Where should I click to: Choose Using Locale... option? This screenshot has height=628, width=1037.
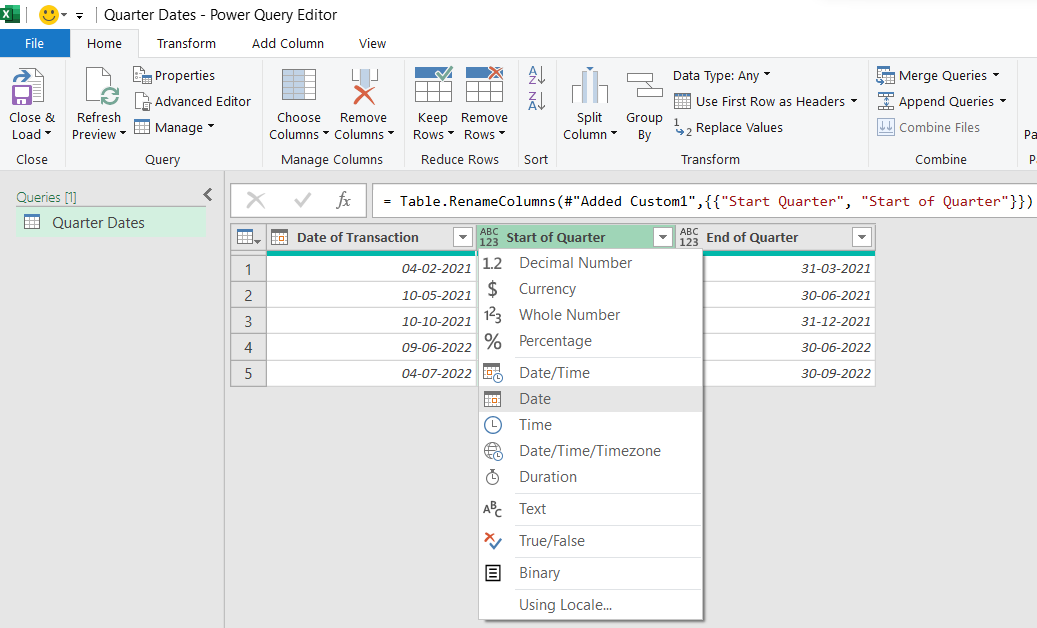590,605
